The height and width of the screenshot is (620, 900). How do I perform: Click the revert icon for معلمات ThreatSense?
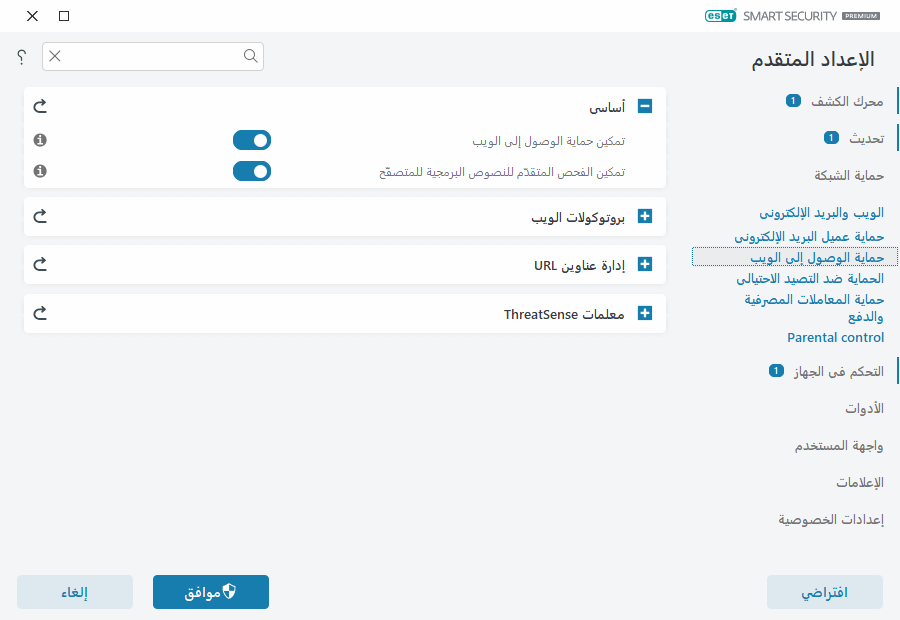[x=39, y=313]
